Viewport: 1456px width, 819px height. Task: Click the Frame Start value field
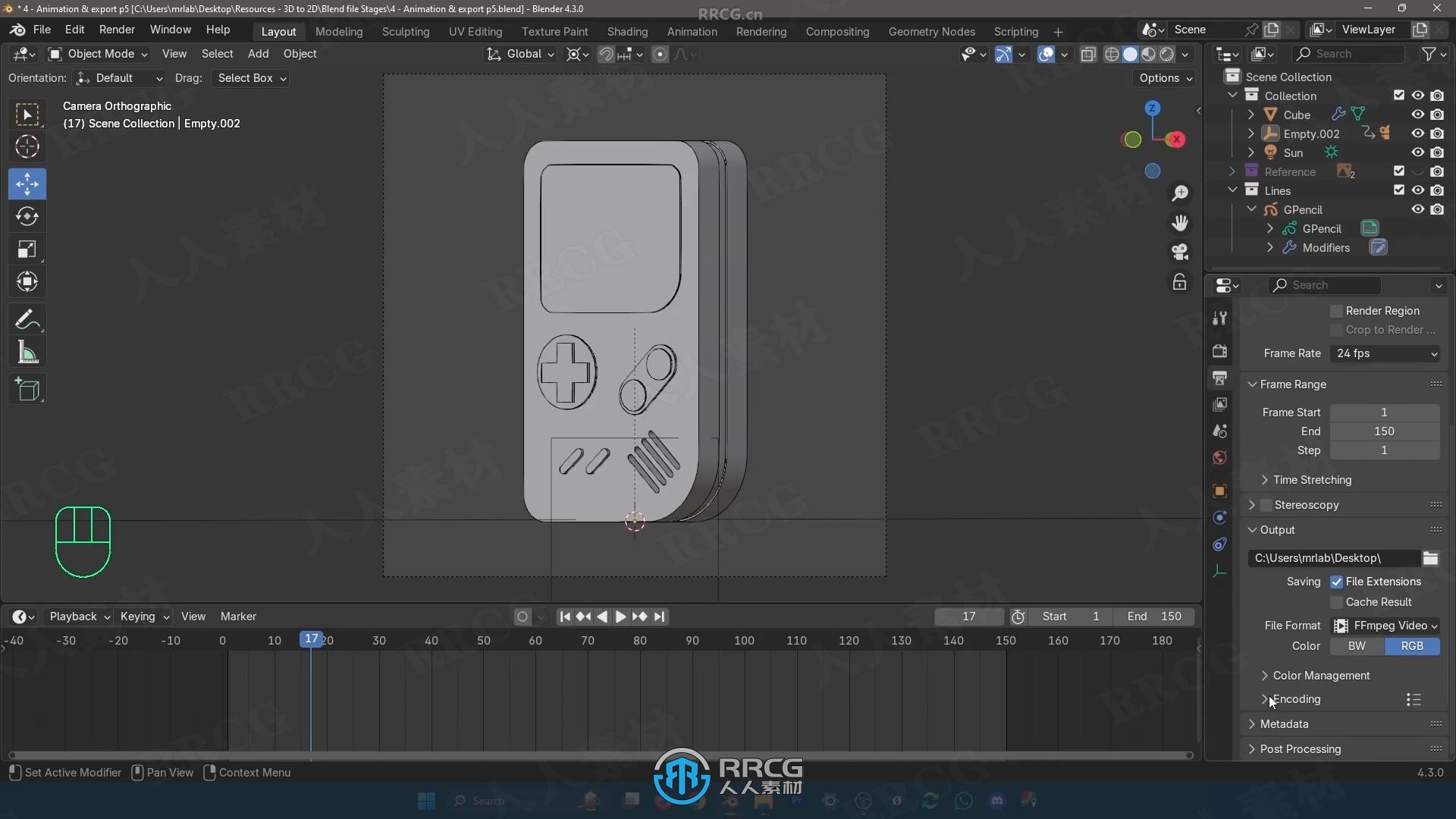1385,413
